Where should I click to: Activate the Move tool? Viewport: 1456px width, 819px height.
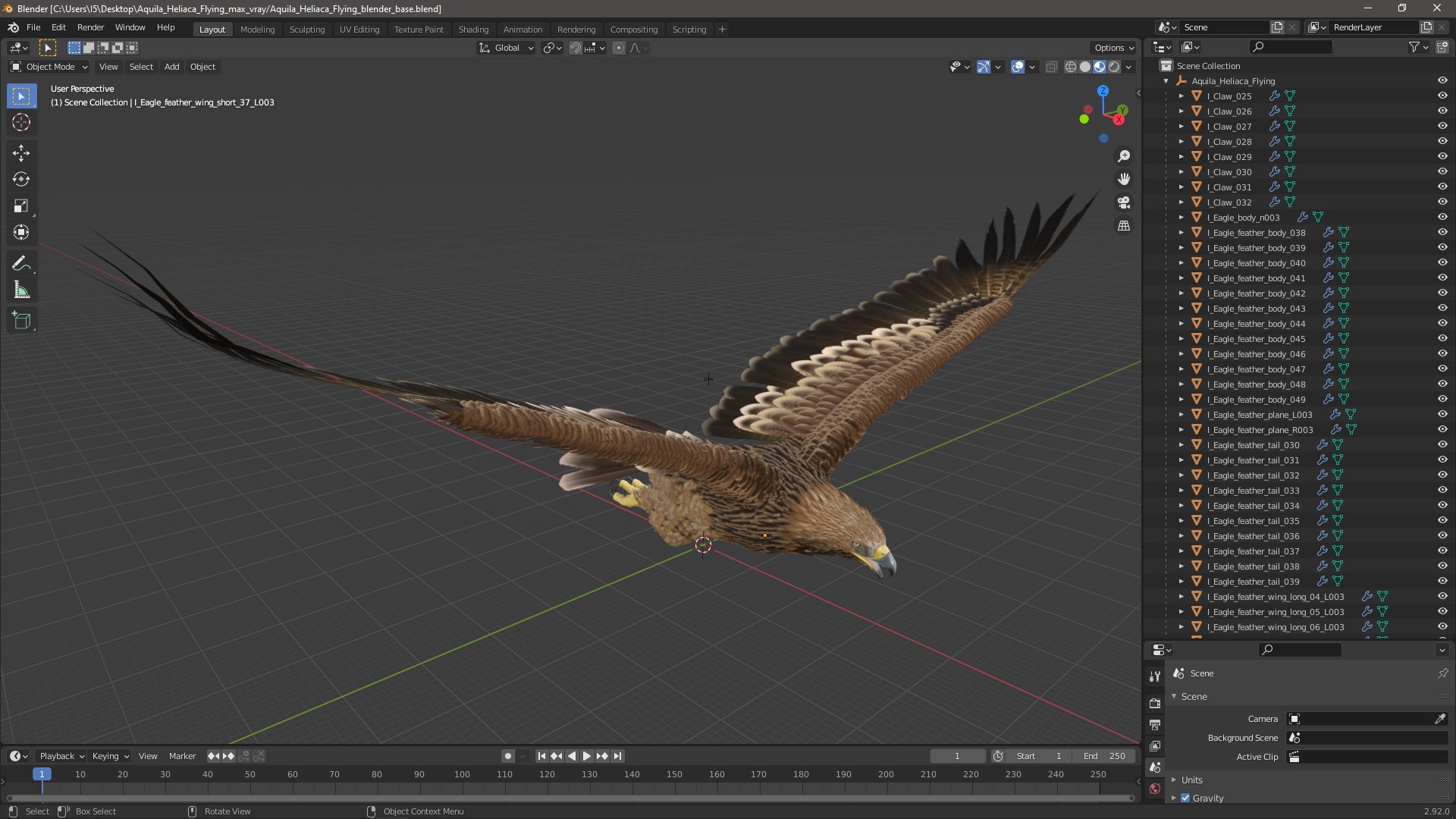[21, 153]
